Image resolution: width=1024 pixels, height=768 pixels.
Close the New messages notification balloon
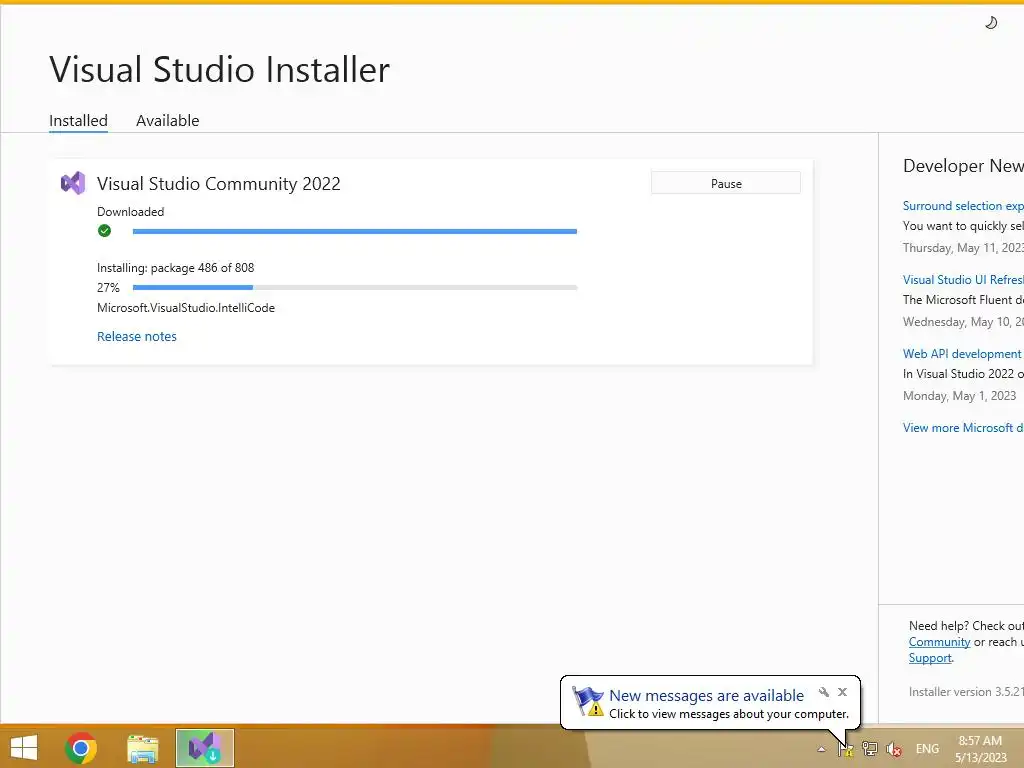pos(842,692)
